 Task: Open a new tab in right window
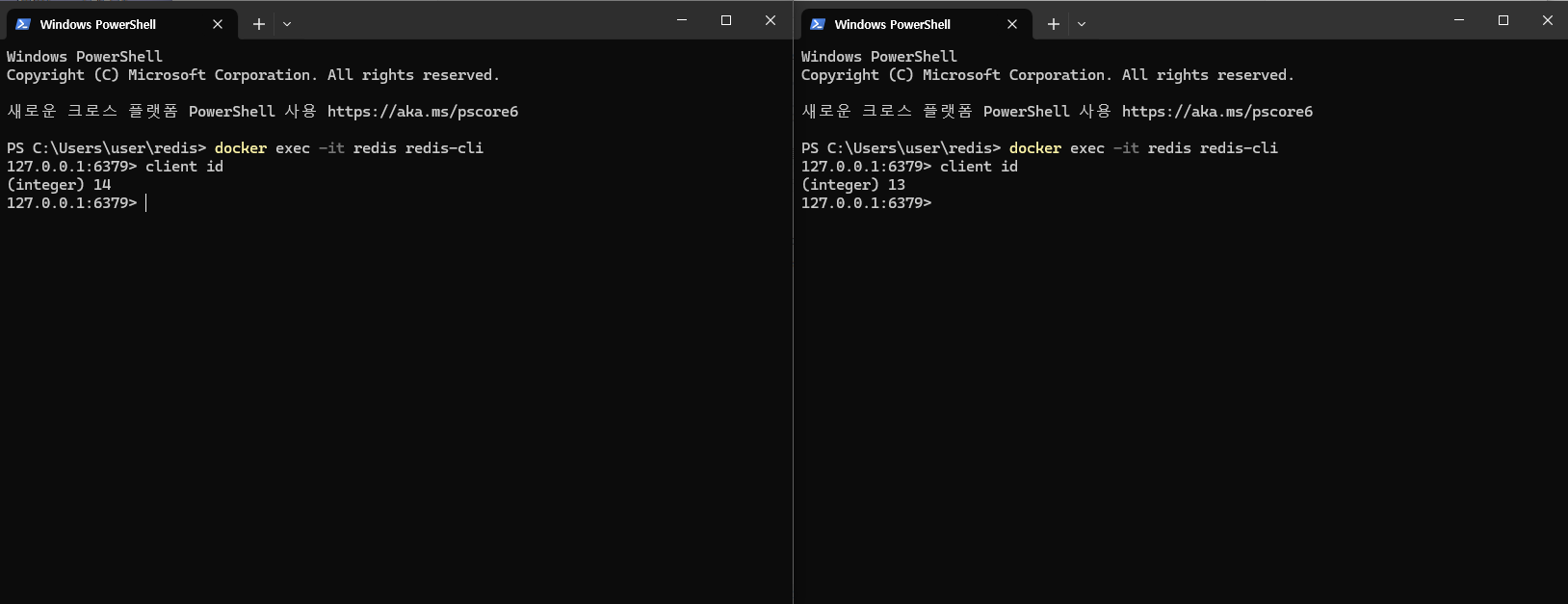pyautogui.click(x=1054, y=24)
